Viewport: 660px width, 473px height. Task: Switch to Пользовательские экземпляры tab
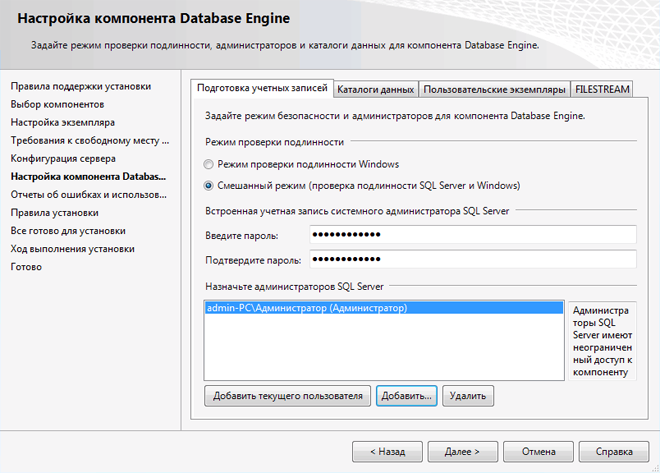click(x=494, y=89)
